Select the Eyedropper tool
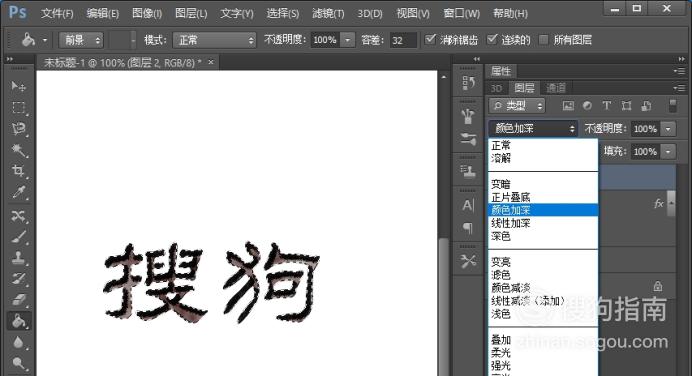The height and width of the screenshot is (376, 692). [18, 192]
